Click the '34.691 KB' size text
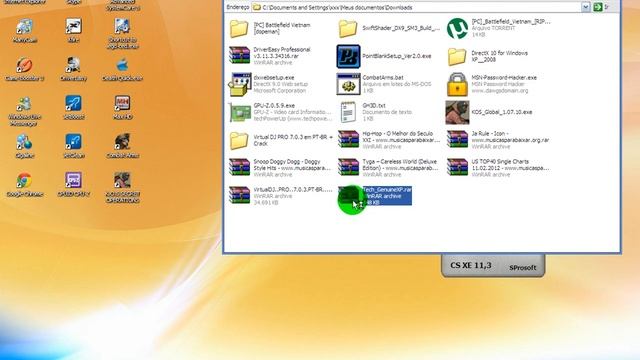This screenshot has width=640, height=360. 266,202
